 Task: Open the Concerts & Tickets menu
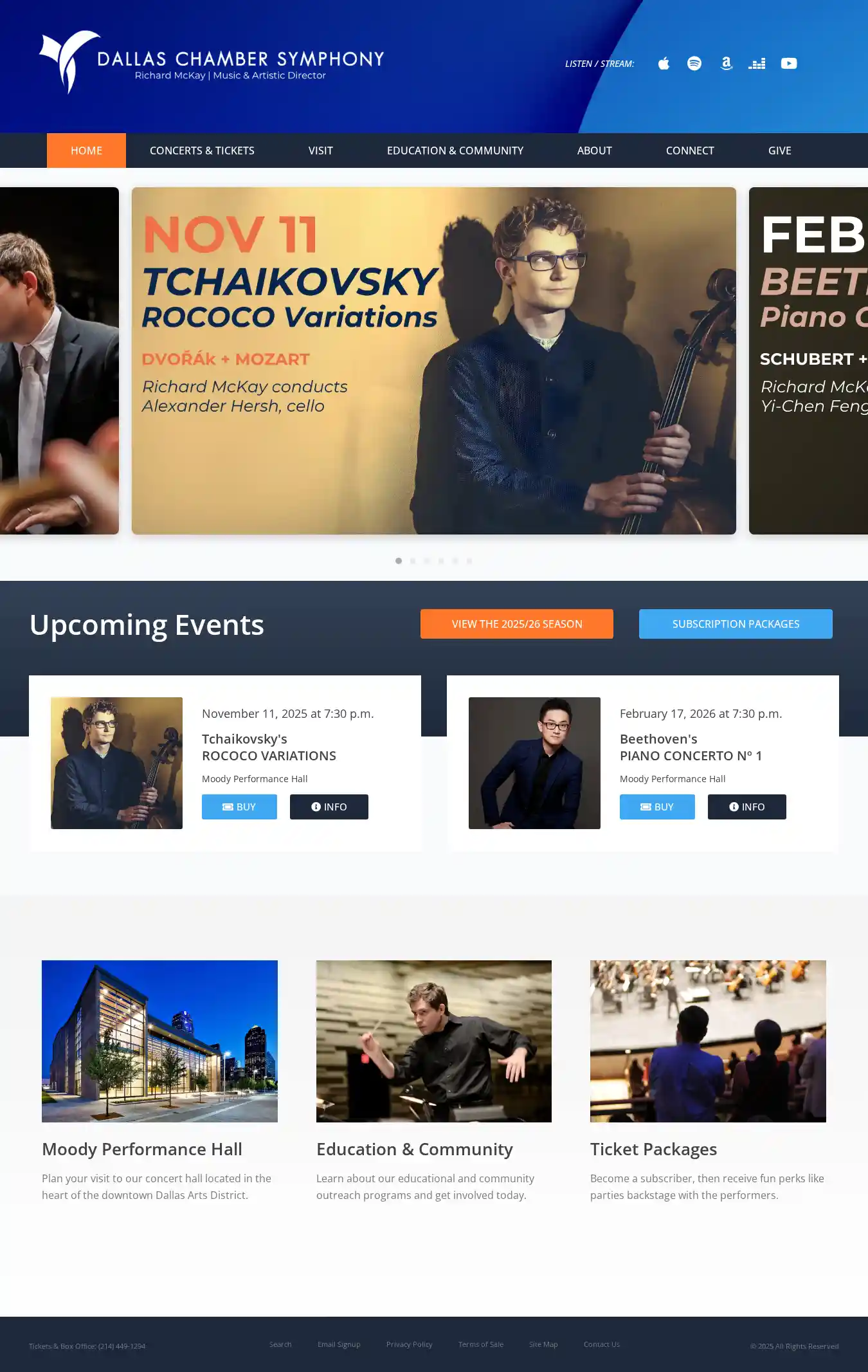(x=202, y=151)
